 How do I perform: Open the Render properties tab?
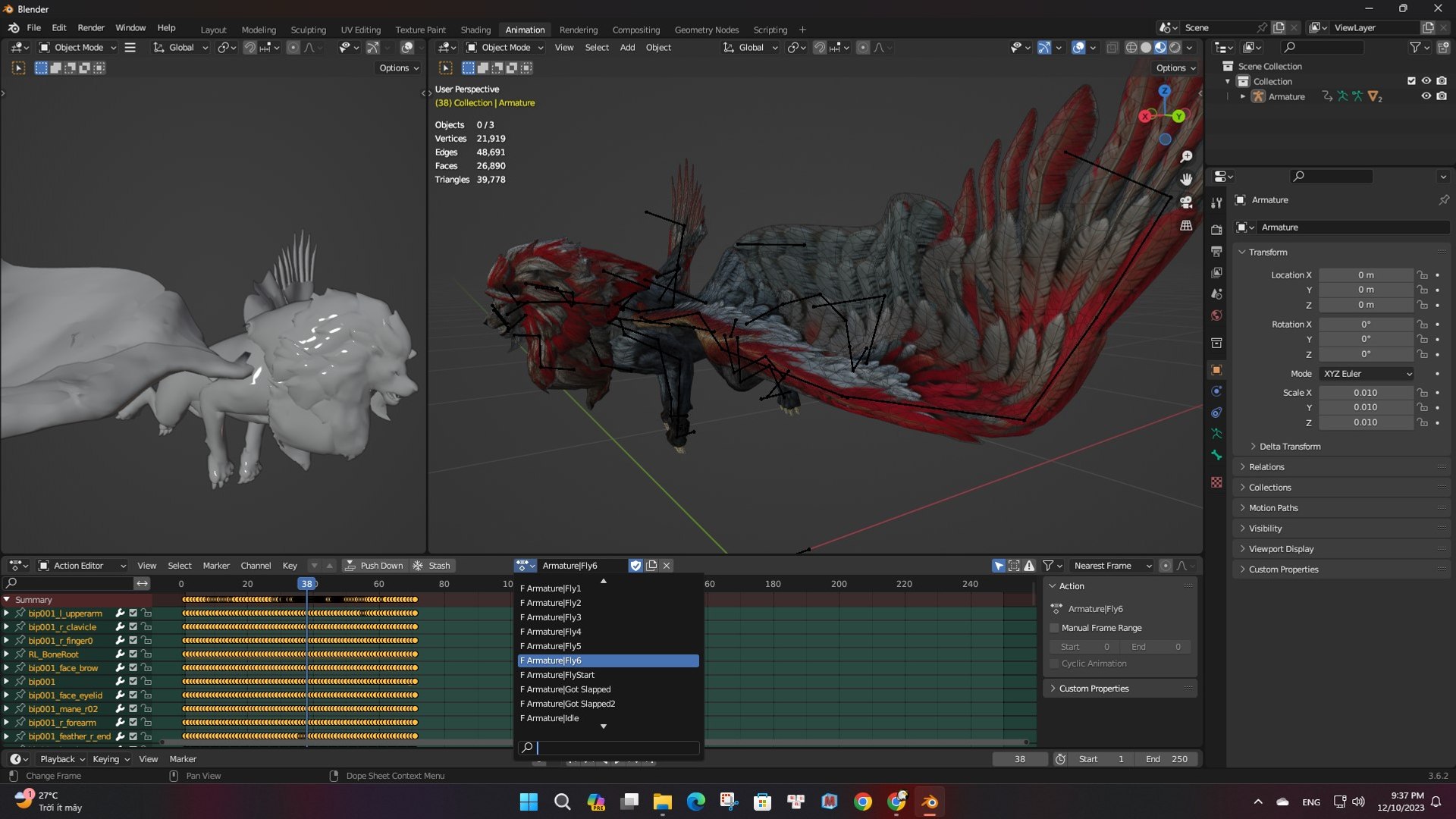[x=1216, y=230]
